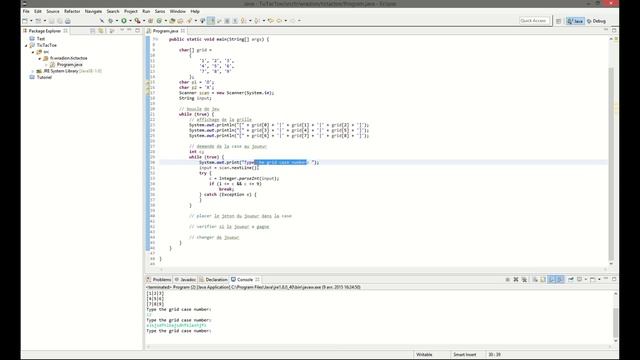
Task: Collapse the TicTacToe project node
Action: pyautogui.click(x=26, y=46)
